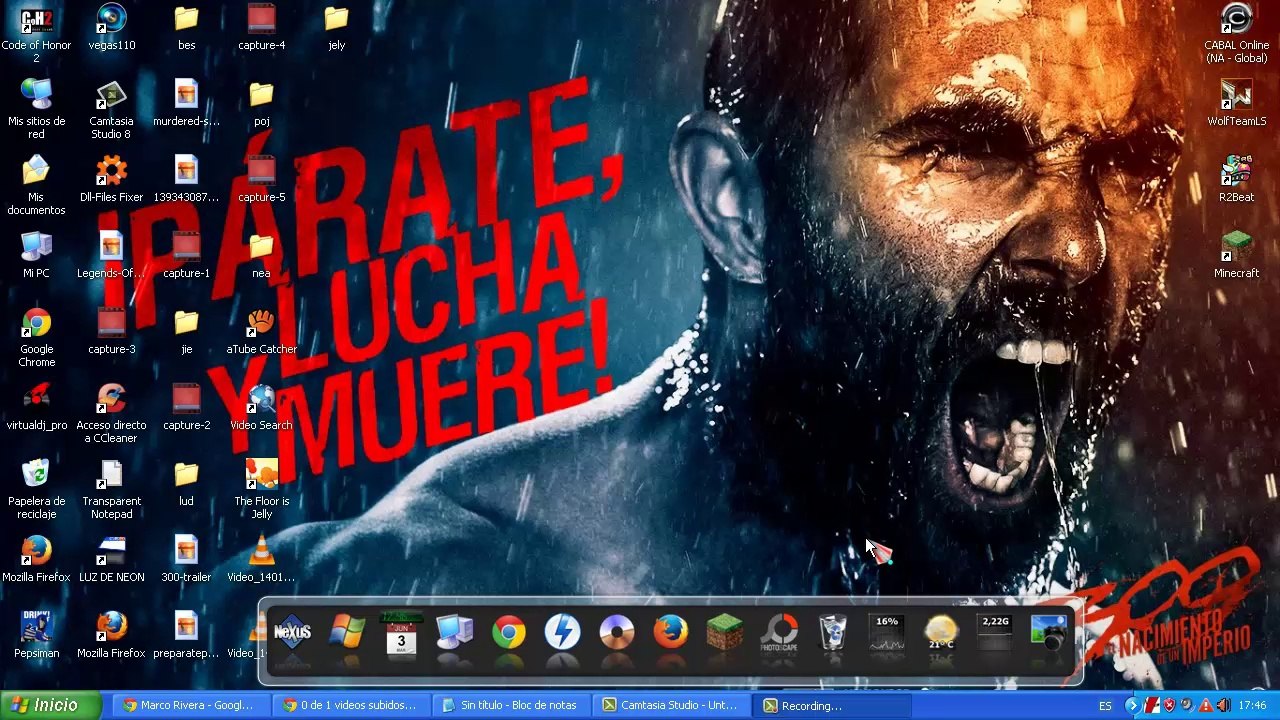Launch Minecraft grass block in the dock

click(725, 633)
